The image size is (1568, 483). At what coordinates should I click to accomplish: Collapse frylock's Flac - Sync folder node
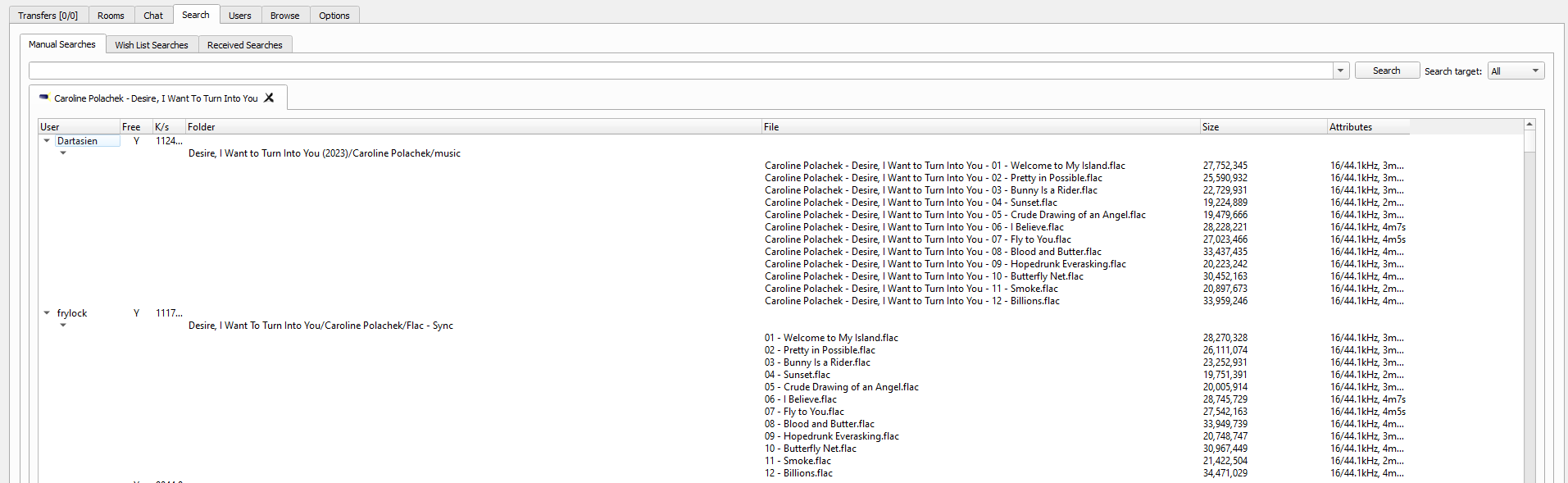click(x=63, y=326)
